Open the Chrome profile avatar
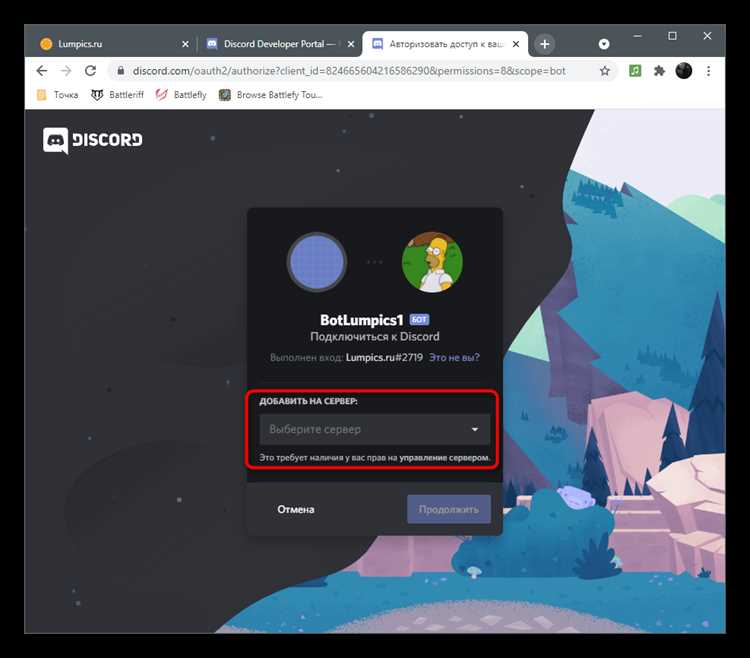The height and width of the screenshot is (658, 750). tap(684, 71)
